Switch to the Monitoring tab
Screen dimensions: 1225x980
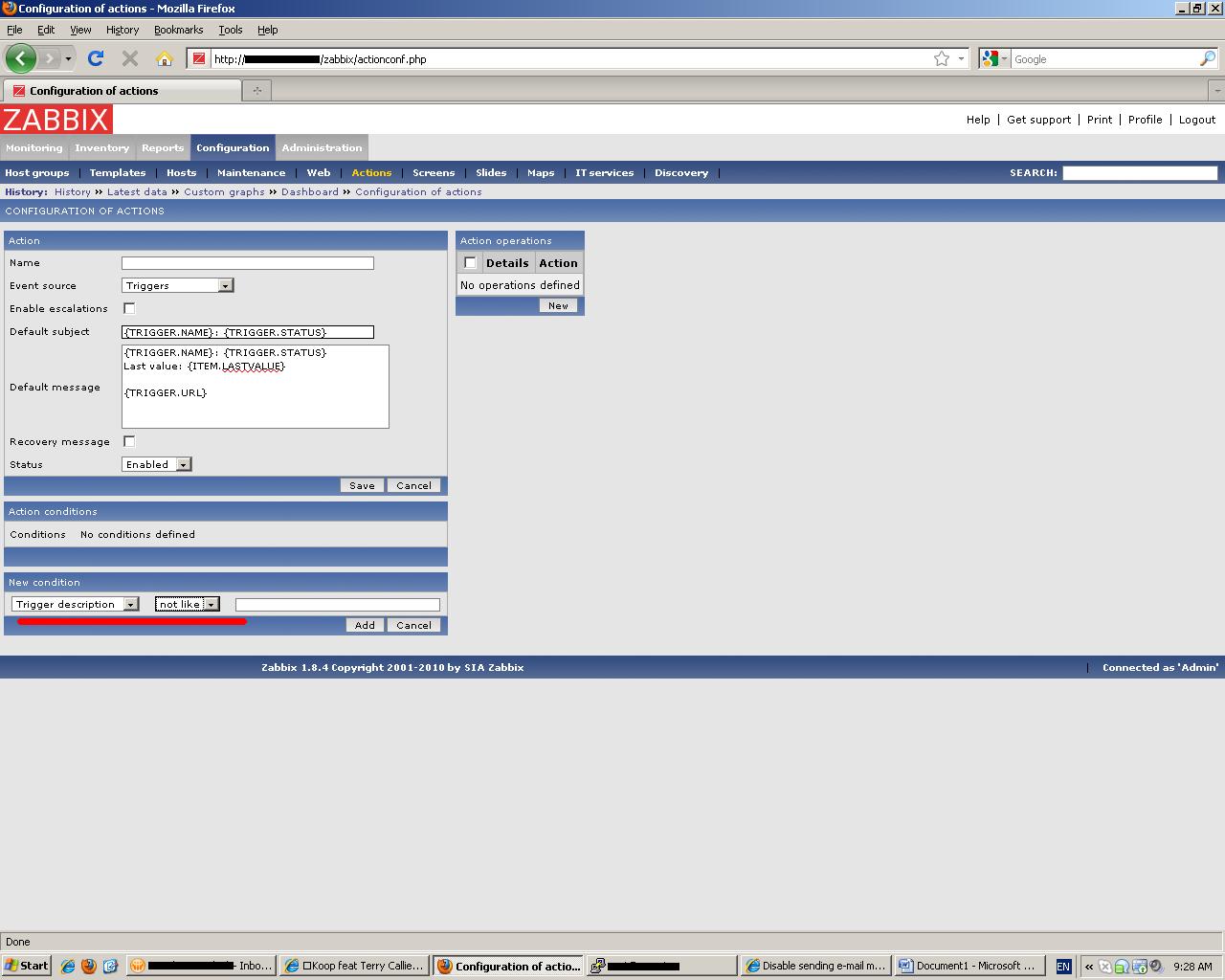pos(34,147)
